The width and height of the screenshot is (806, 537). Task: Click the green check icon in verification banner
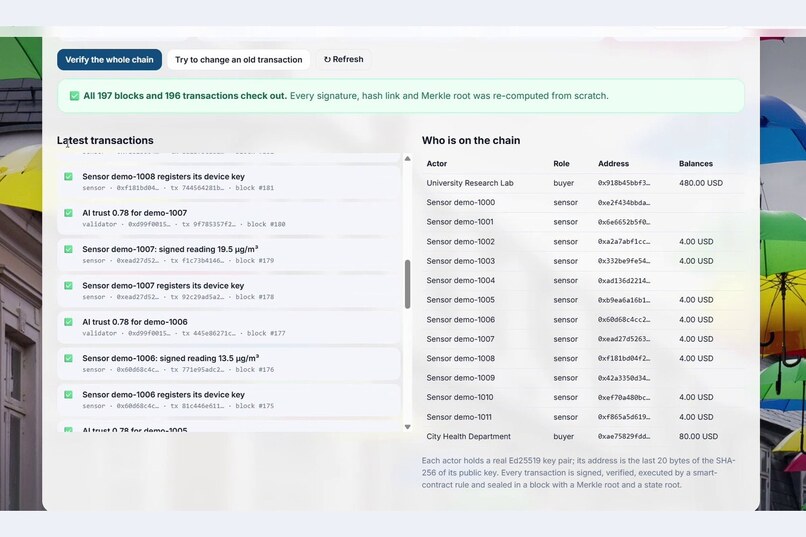tap(75, 96)
